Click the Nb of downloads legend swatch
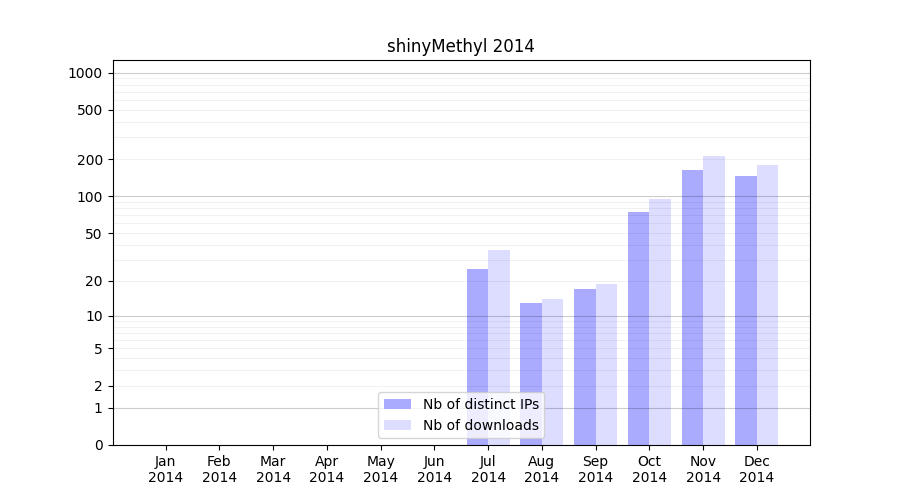 tap(397, 425)
